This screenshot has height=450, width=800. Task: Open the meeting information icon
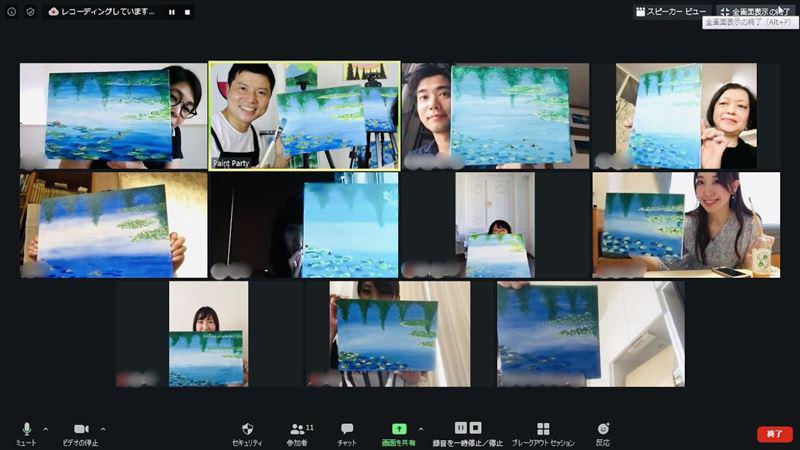coord(12,12)
